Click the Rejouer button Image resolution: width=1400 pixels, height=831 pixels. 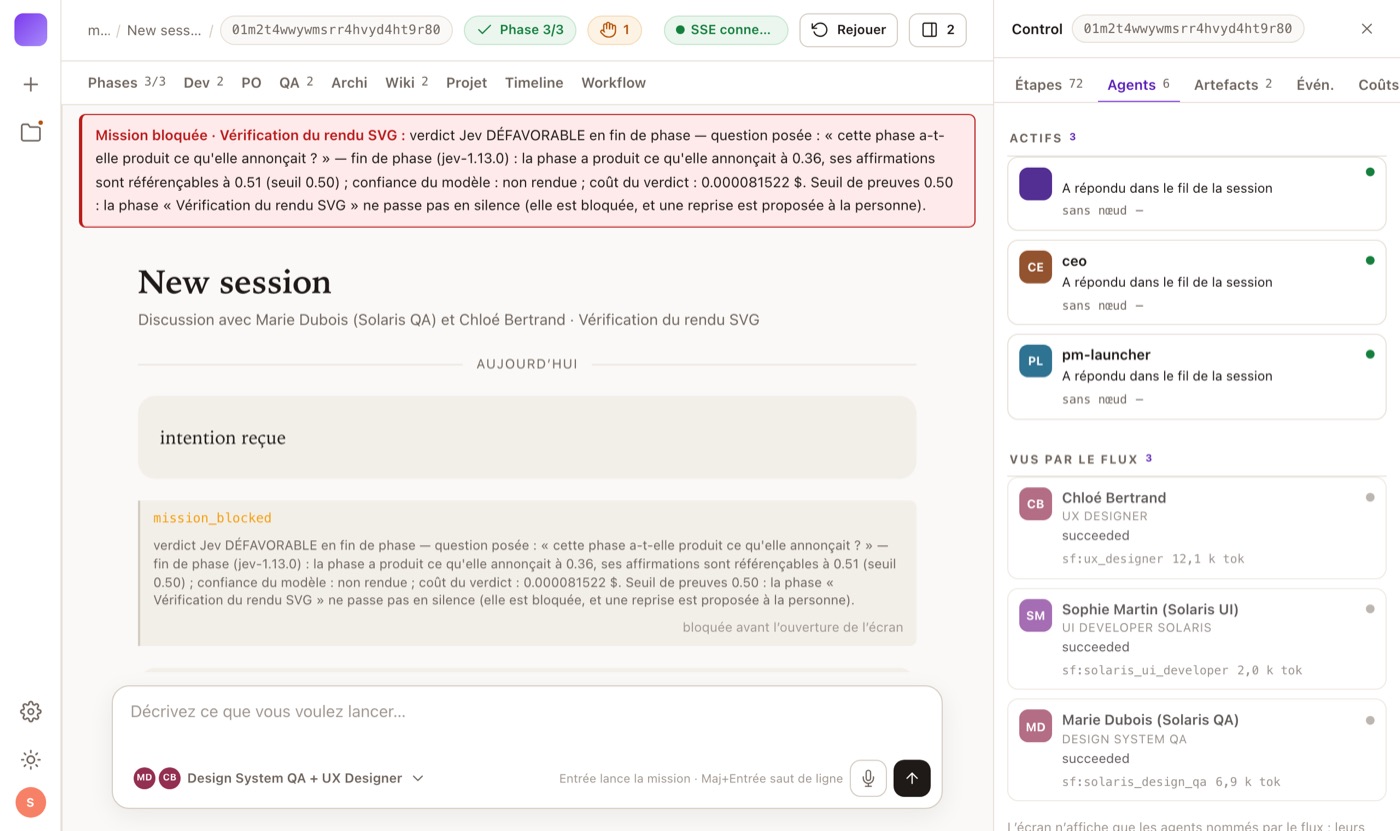coord(848,30)
